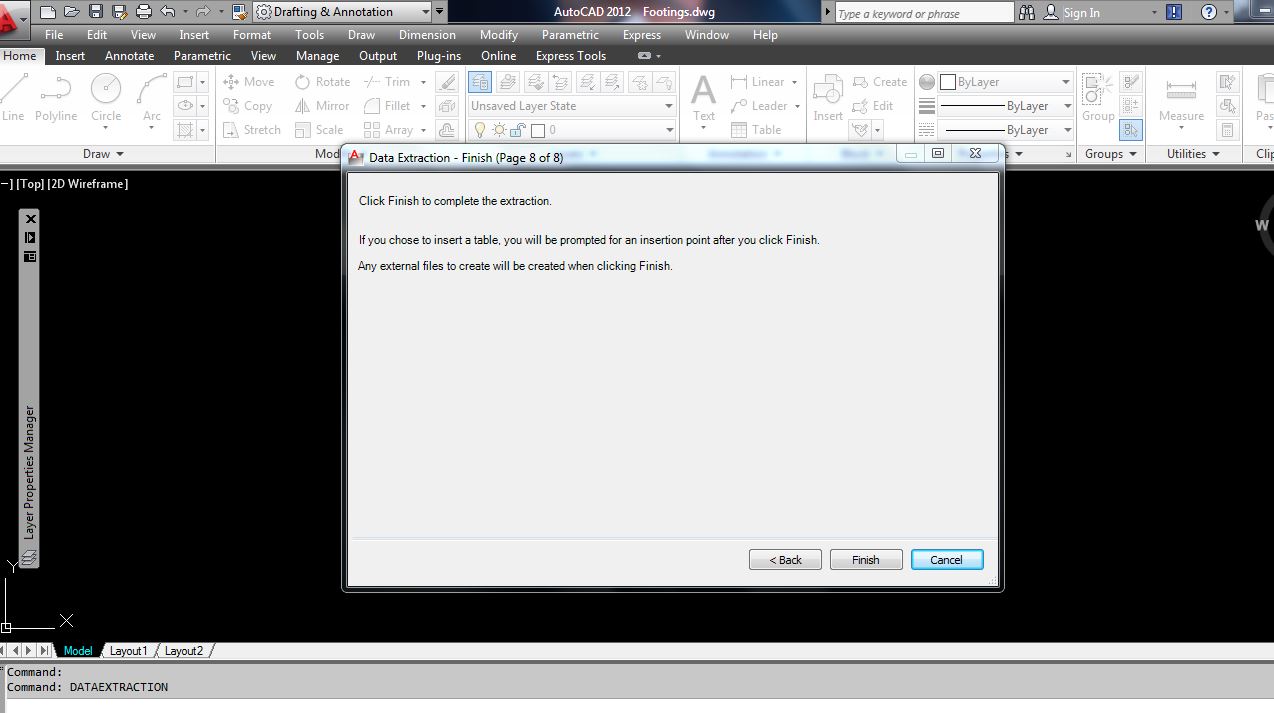The height and width of the screenshot is (713, 1274).
Task: Click the Back button in the wizard
Action: coord(784,559)
